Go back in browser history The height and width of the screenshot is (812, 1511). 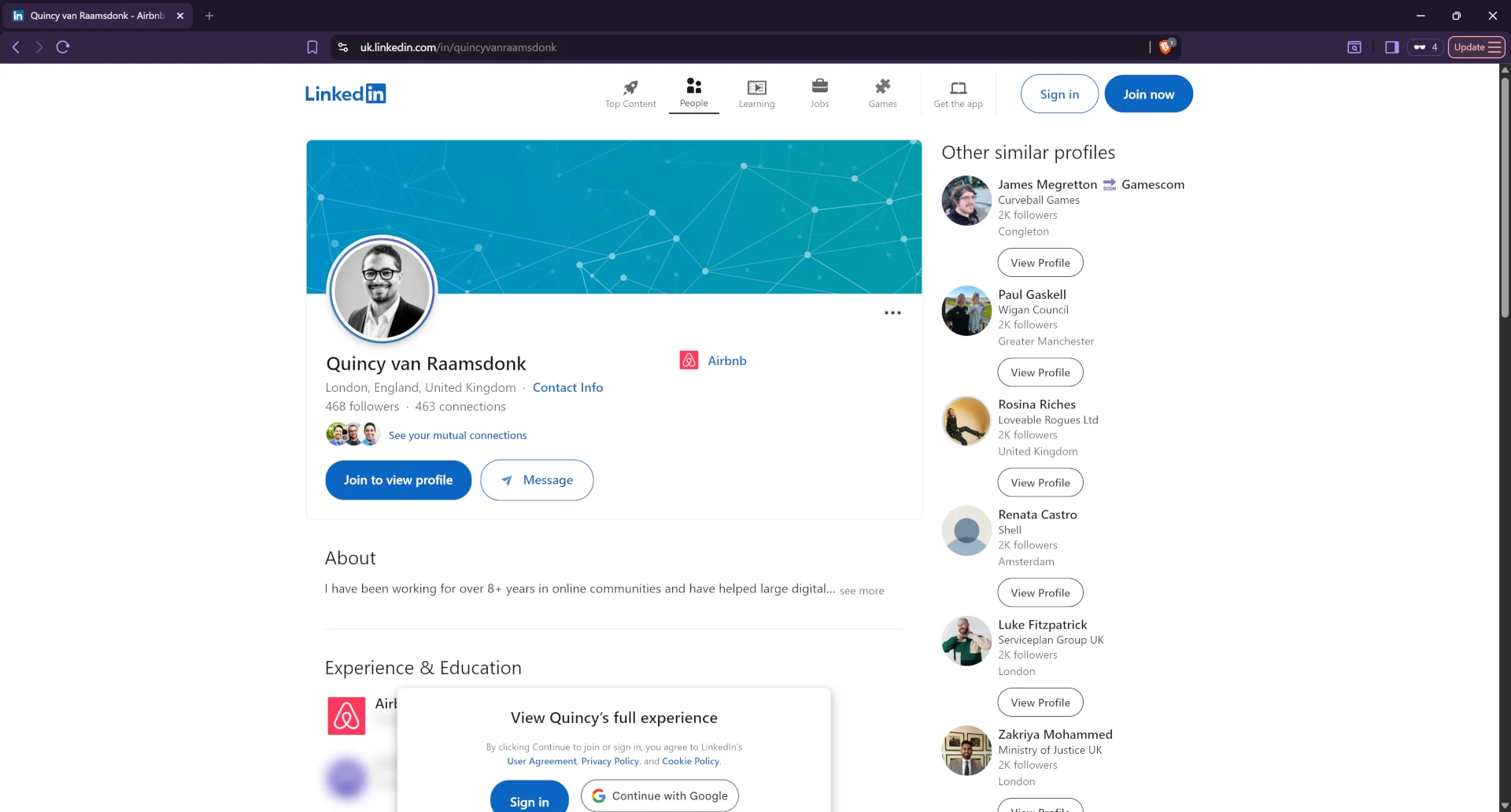pyautogui.click(x=16, y=47)
